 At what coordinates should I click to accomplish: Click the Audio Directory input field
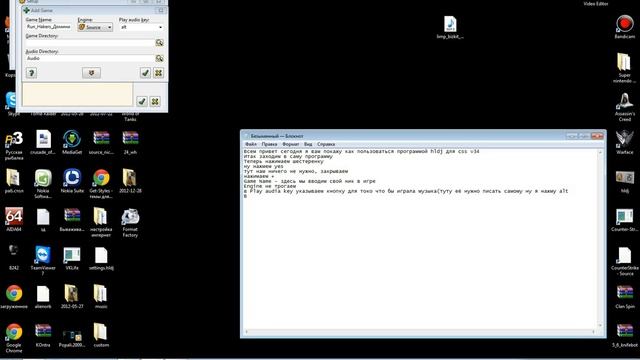(90, 58)
